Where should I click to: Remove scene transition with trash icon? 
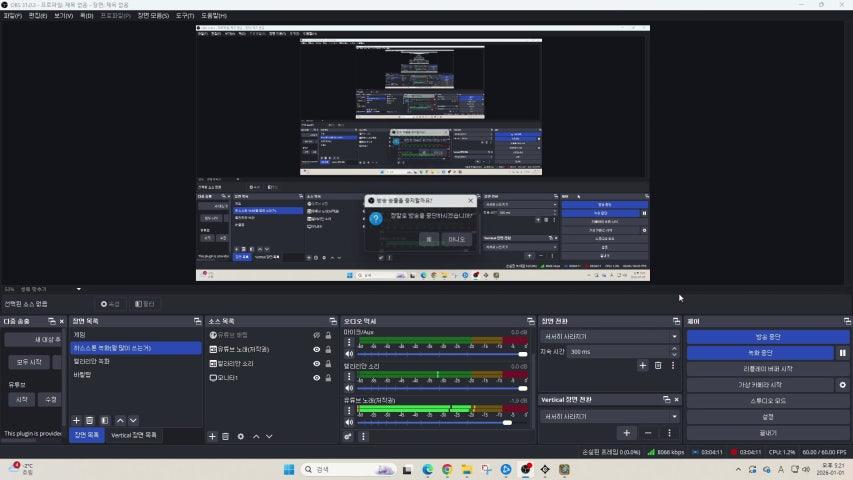tap(658, 366)
